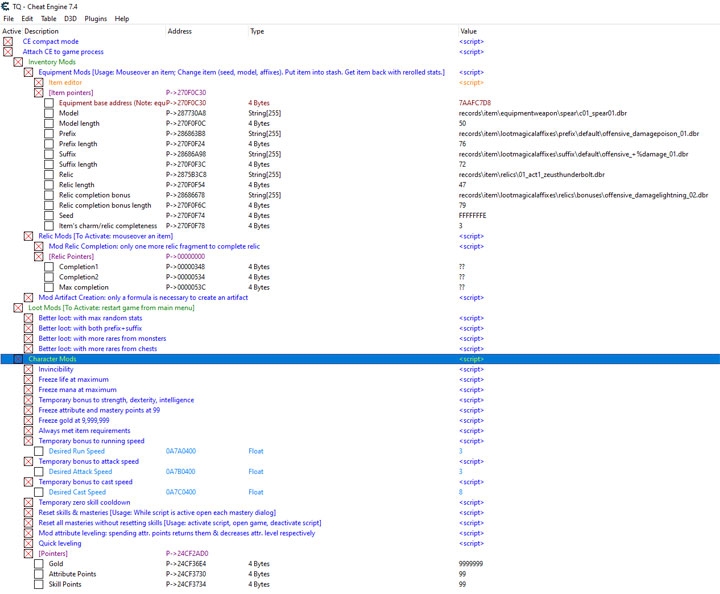Toggle the Loot Mods group checkbox
Image resolution: width=720 pixels, height=594 pixels.
pos(18,308)
